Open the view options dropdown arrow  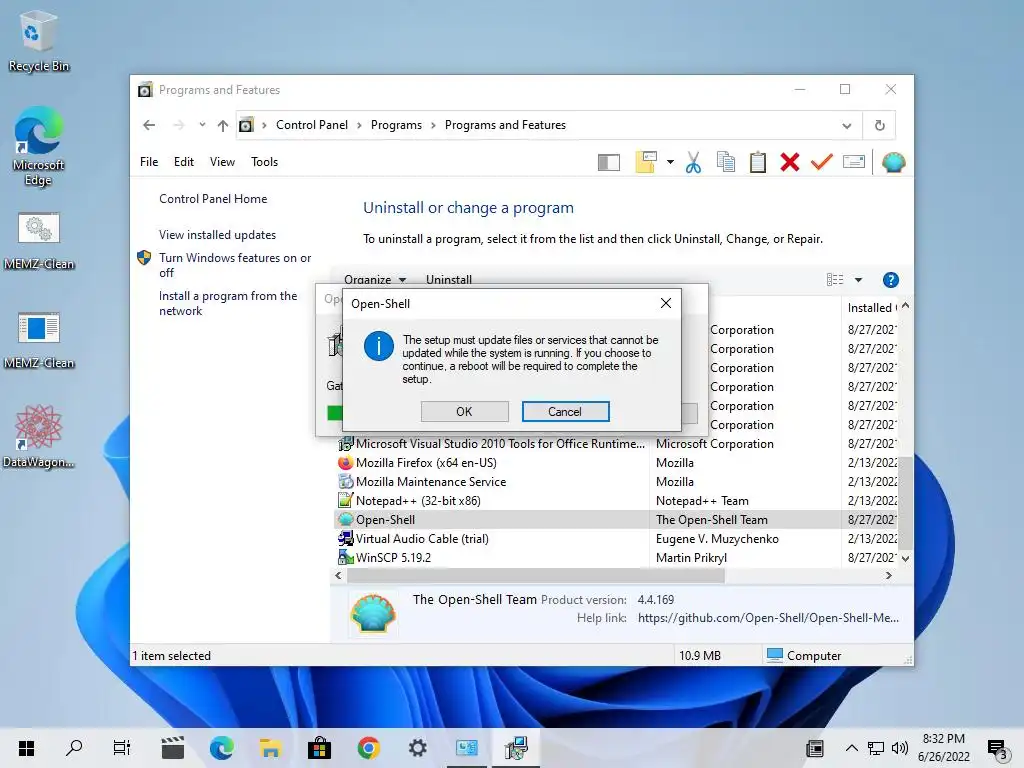pyautogui.click(x=858, y=280)
